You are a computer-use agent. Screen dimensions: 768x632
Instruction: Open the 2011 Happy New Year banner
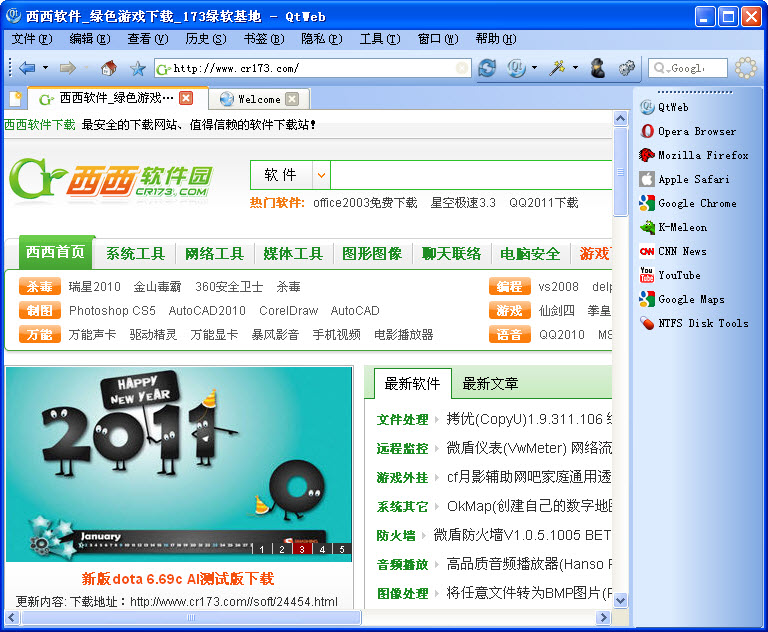click(x=179, y=464)
